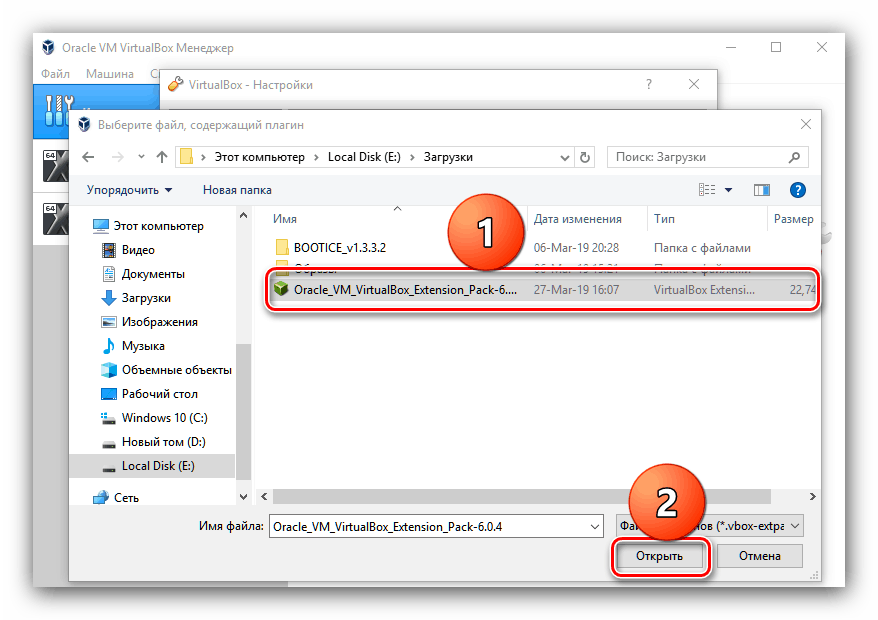The height and width of the screenshot is (620, 878).
Task: Change the file view layout icon
Action: point(707,190)
